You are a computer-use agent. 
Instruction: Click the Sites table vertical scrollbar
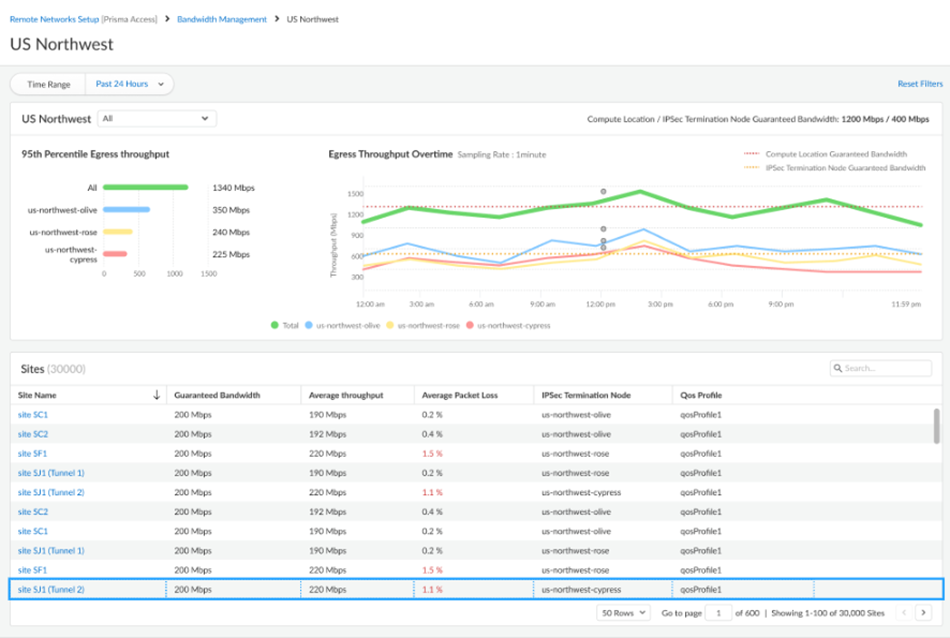pyautogui.click(x=936, y=425)
